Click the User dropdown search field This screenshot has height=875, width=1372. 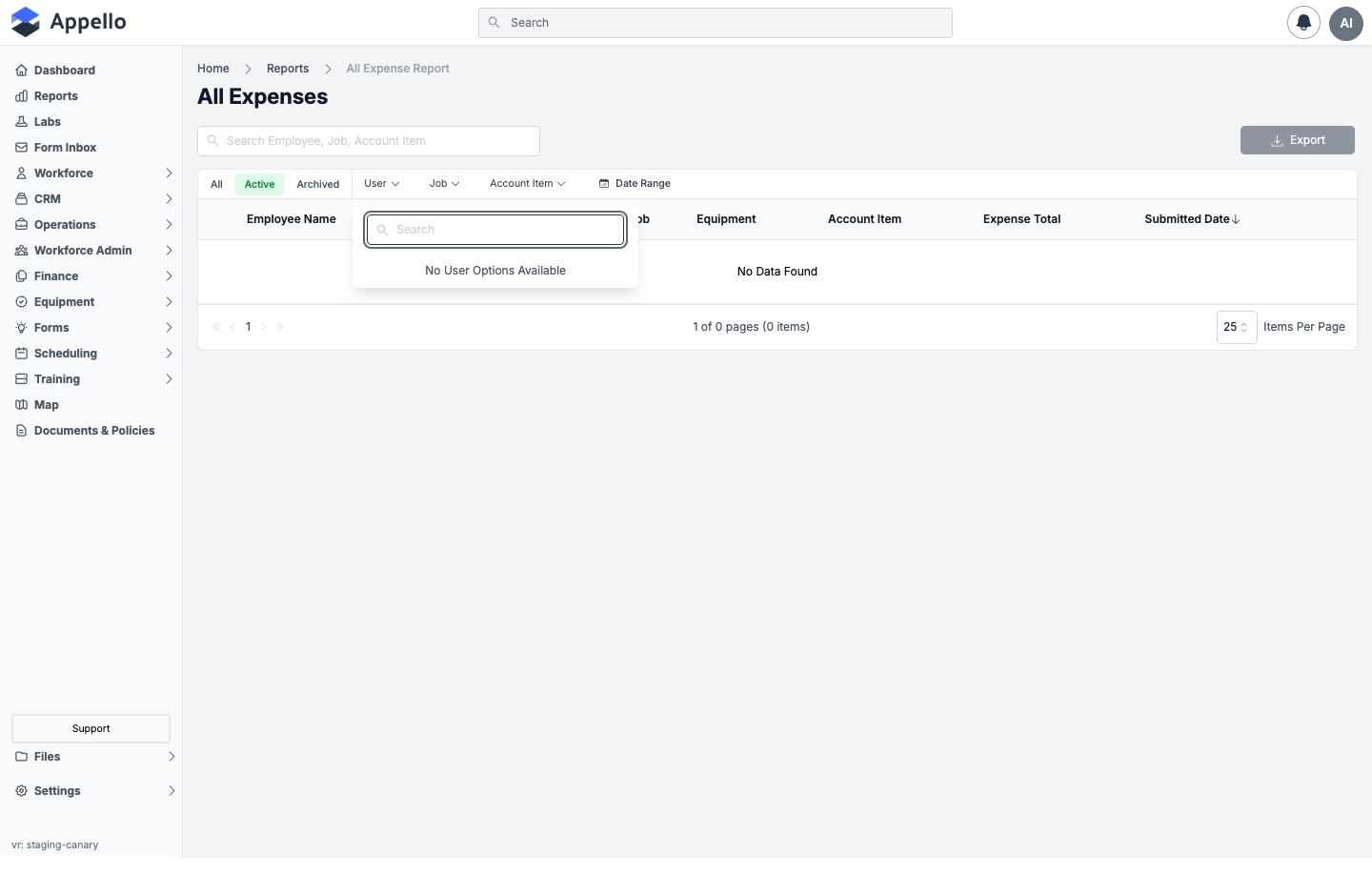click(x=495, y=230)
